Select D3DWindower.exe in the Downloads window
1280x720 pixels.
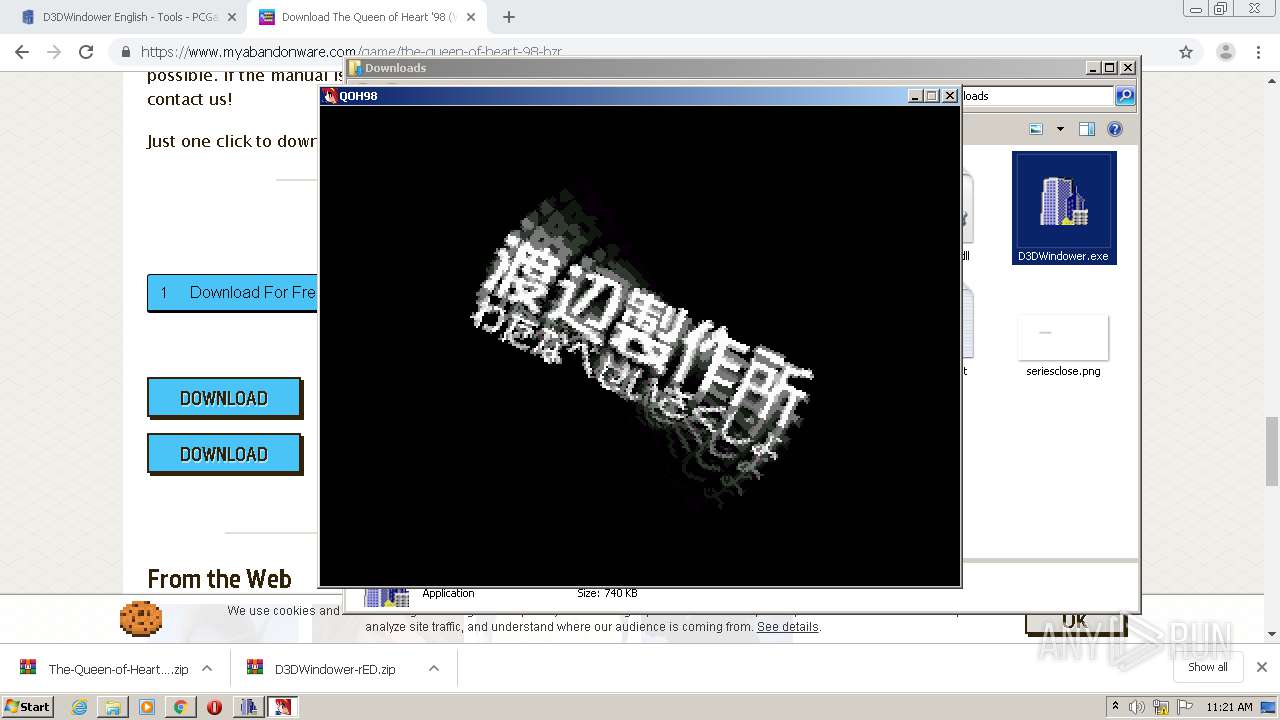click(1063, 208)
